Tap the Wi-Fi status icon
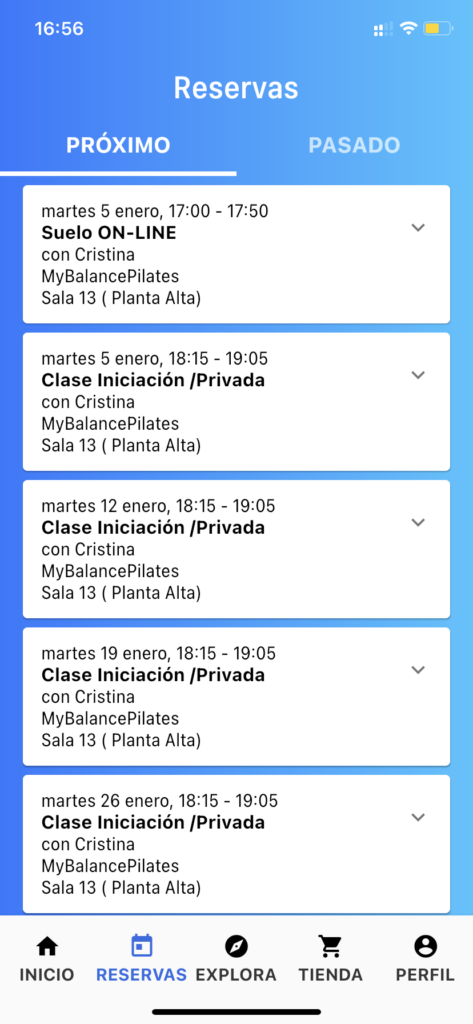 [409, 29]
